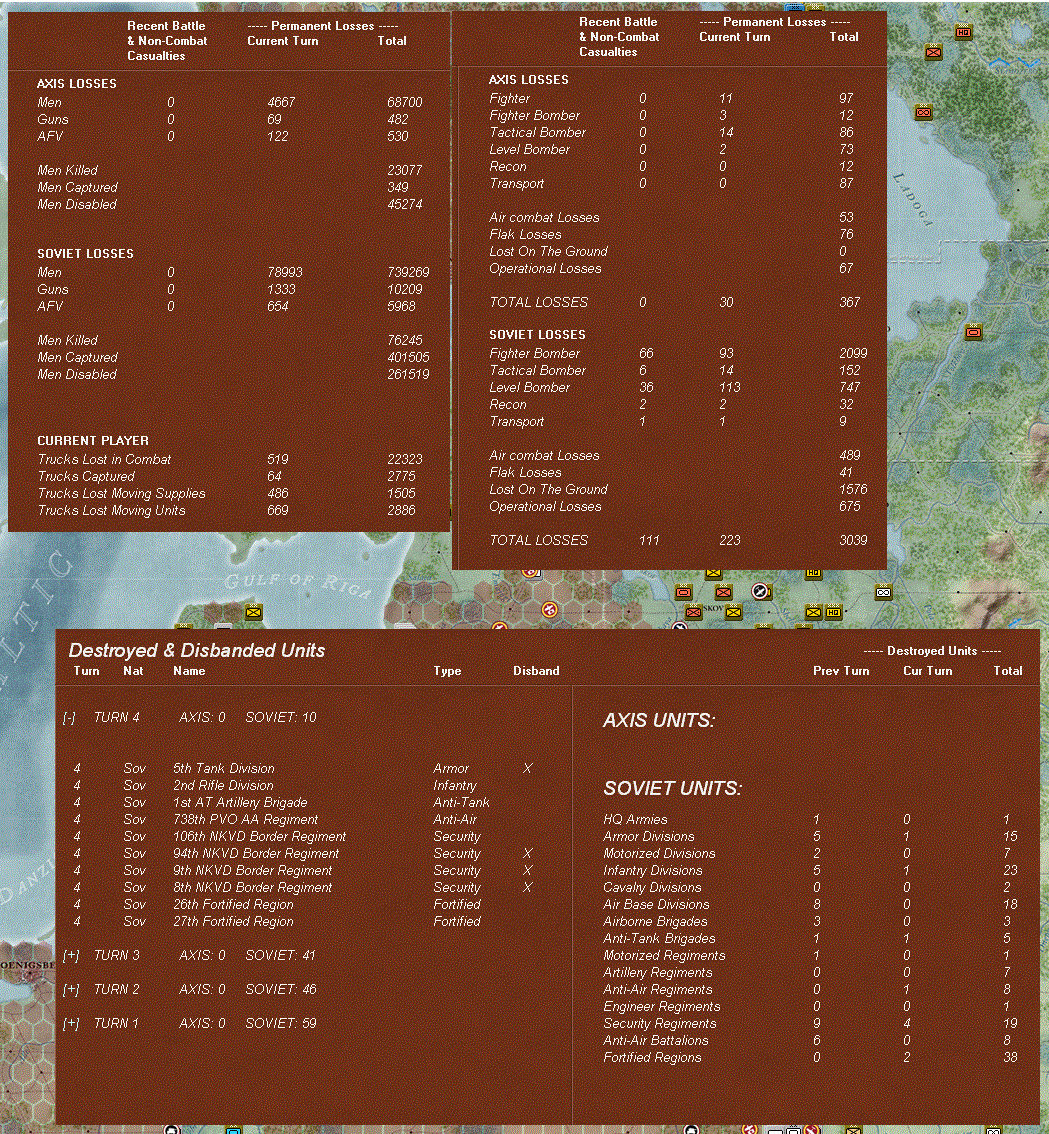The height and width of the screenshot is (1134, 1049).
Task: Expand the TURN 1 destroyed units group
Action: click(70, 1024)
